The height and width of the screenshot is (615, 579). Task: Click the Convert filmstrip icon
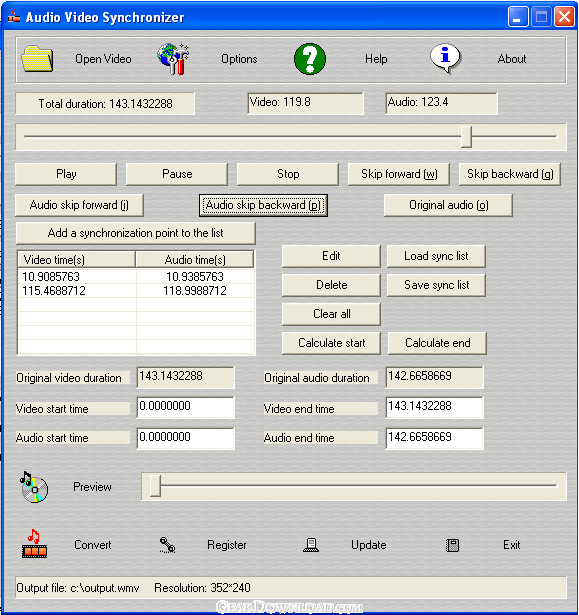tap(34, 544)
